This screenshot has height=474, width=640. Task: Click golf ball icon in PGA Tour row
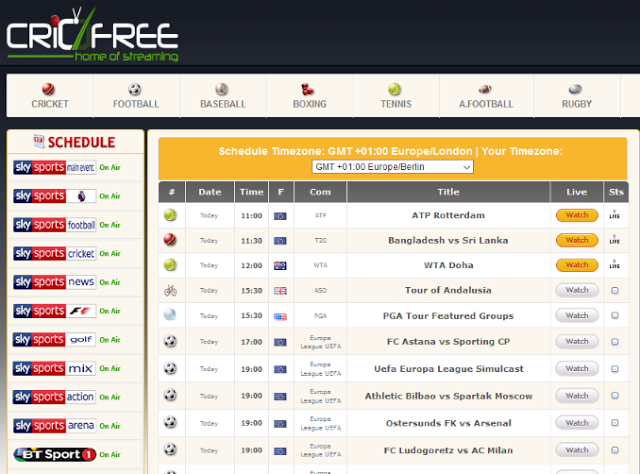point(170,315)
